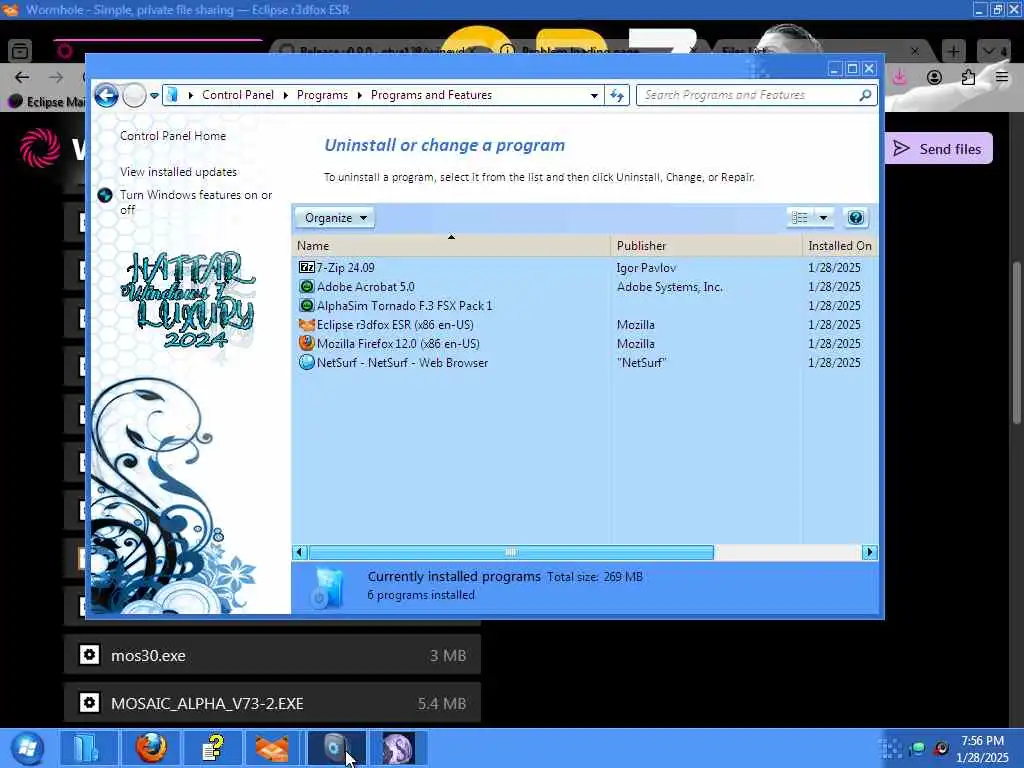Click the Control Panel forward arrow button

click(x=135, y=95)
